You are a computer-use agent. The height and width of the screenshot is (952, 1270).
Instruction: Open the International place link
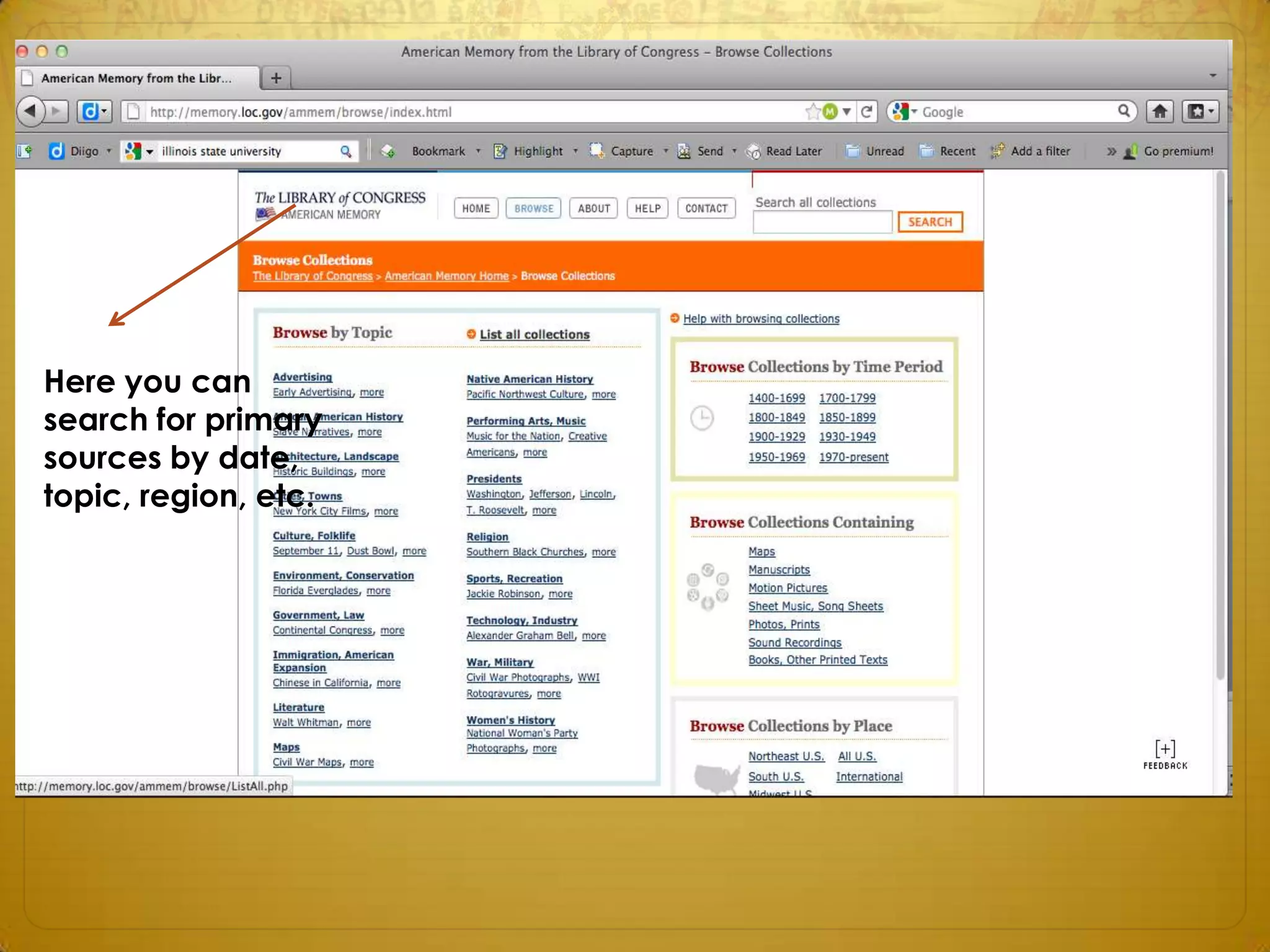(869, 777)
